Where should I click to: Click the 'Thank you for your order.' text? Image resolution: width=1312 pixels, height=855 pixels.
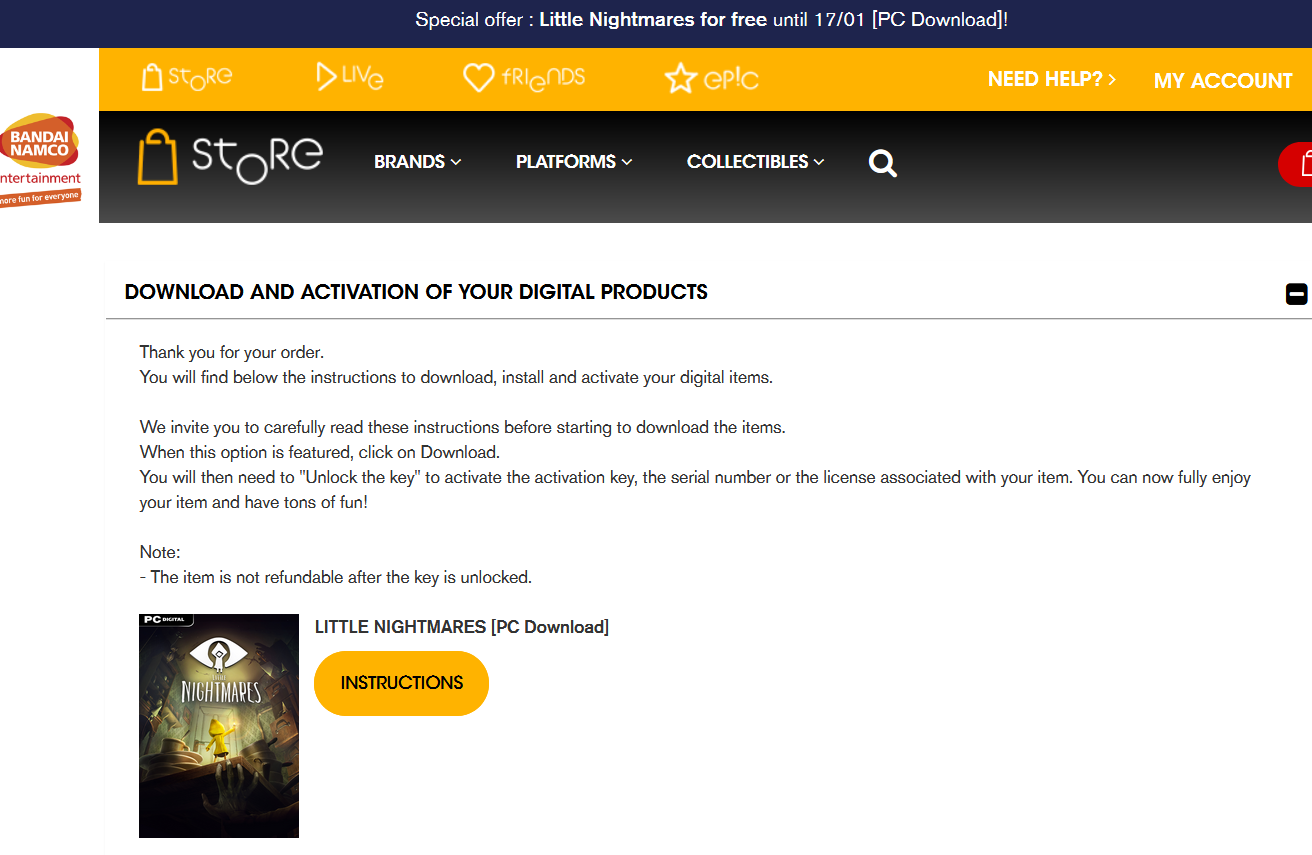click(x=232, y=352)
